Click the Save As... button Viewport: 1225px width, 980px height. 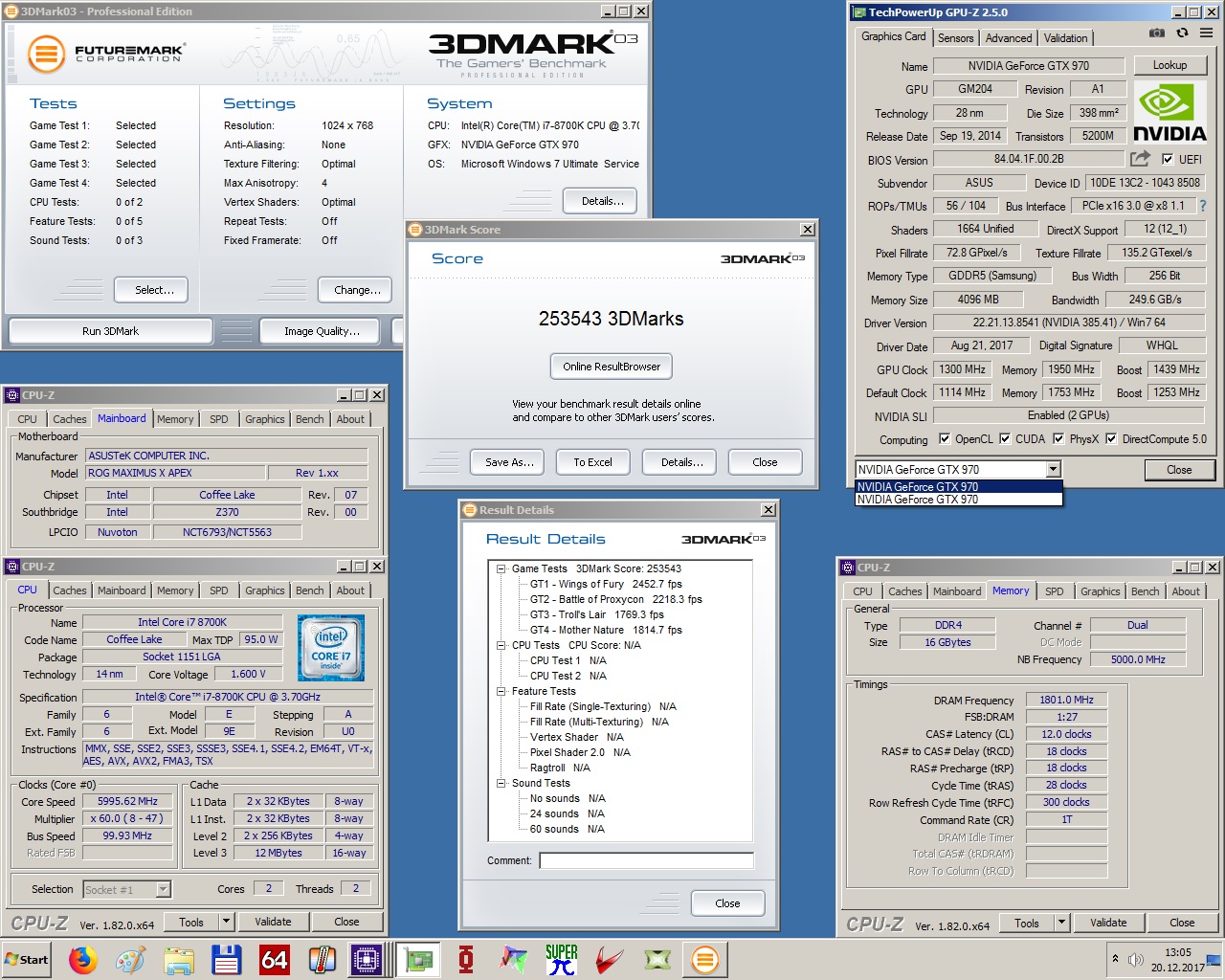tap(509, 462)
